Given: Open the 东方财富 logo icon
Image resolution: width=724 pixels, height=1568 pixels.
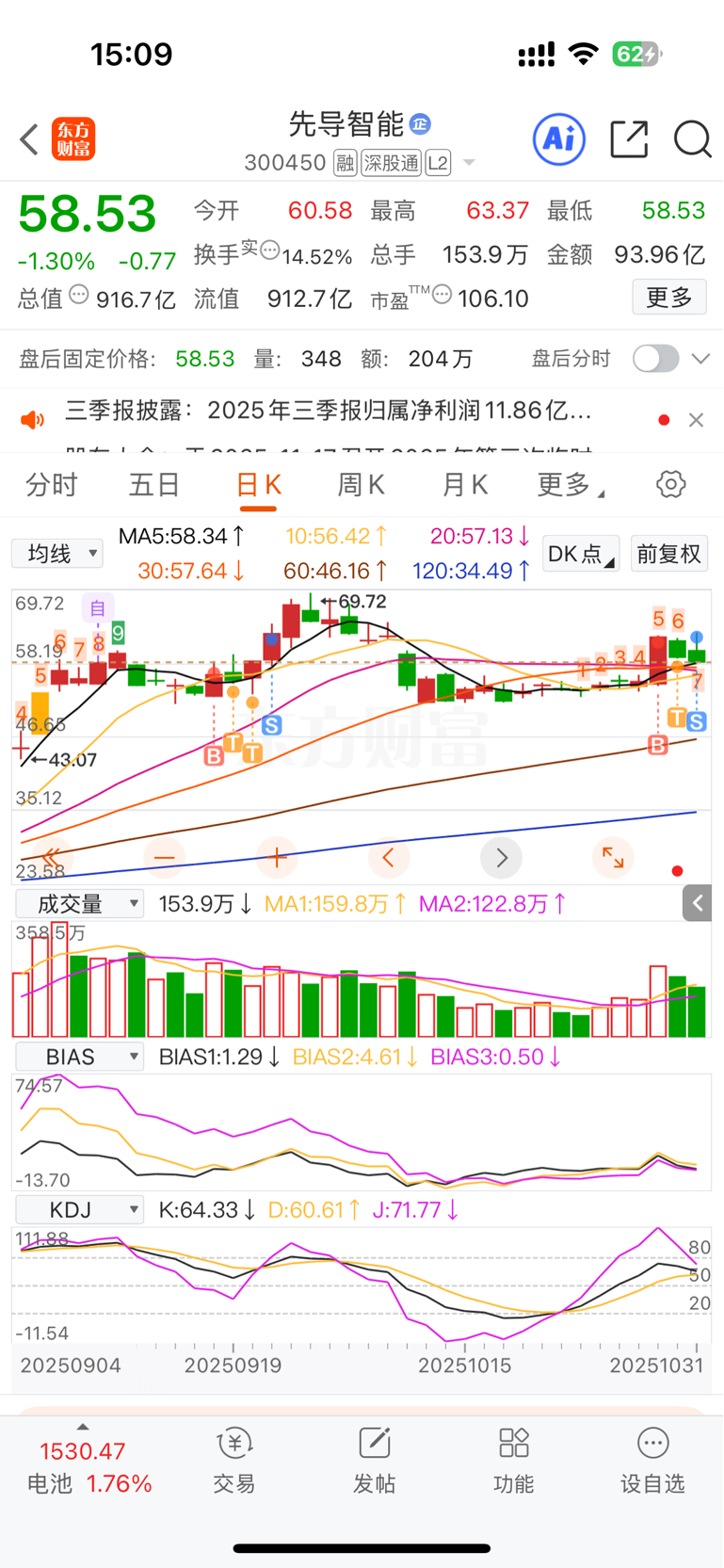Looking at the screenshot, I should [72, 139].
